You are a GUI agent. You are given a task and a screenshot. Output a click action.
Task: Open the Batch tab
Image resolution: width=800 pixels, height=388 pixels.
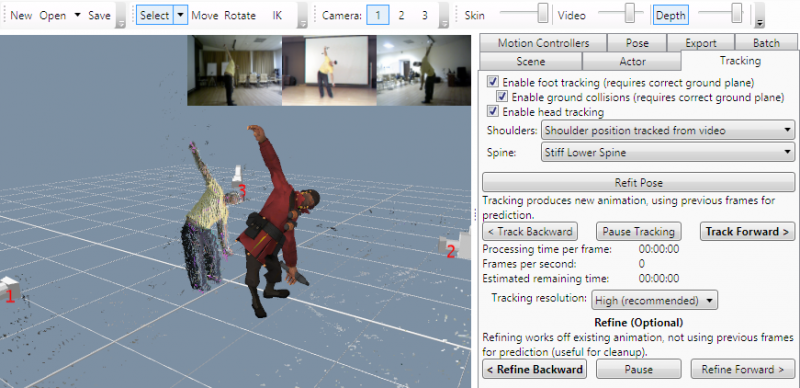tap(766, 43)
